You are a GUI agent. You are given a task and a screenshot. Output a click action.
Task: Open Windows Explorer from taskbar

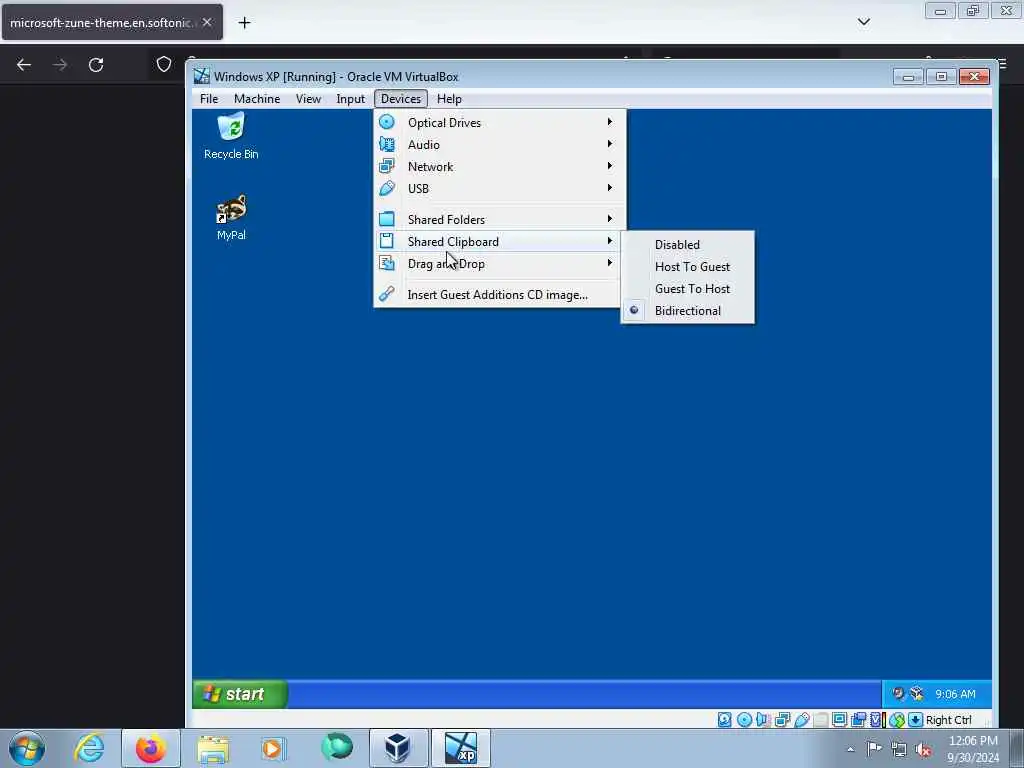click(x=213, y=748)
